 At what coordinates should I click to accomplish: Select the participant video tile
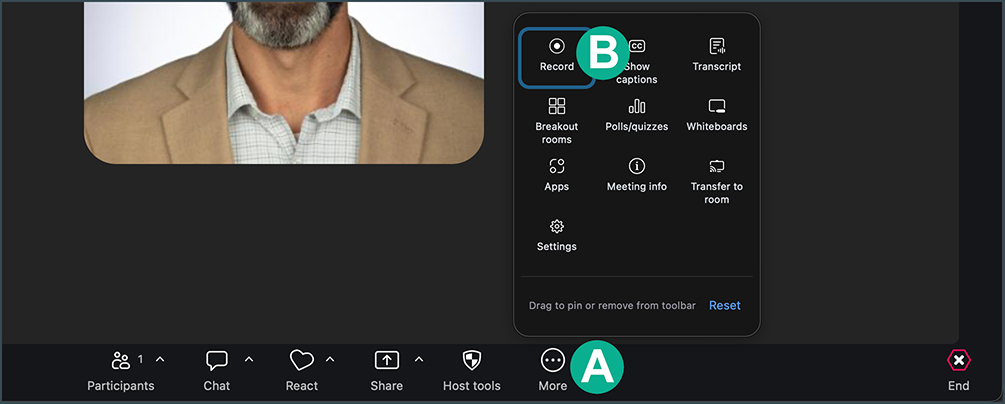click(284, 82)
